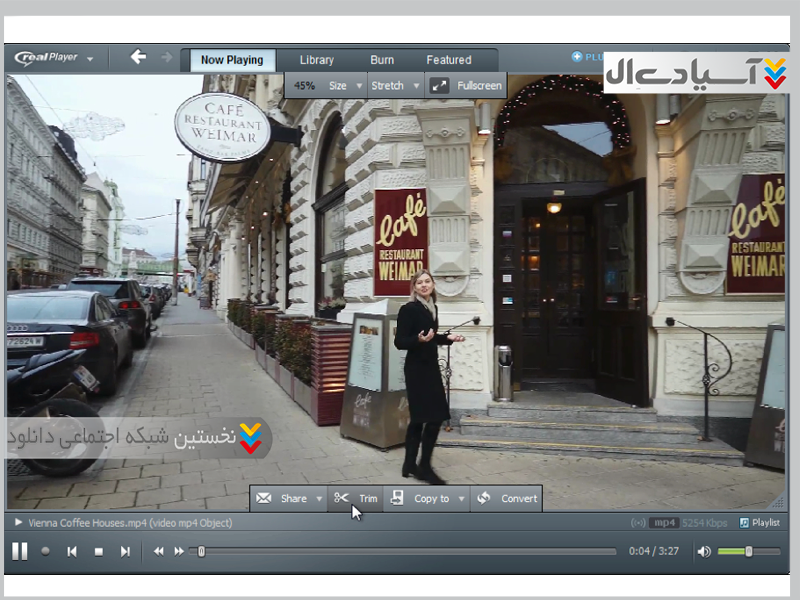Skip to the previous track
The image size is (800, 600).
(x=72, y=551)
